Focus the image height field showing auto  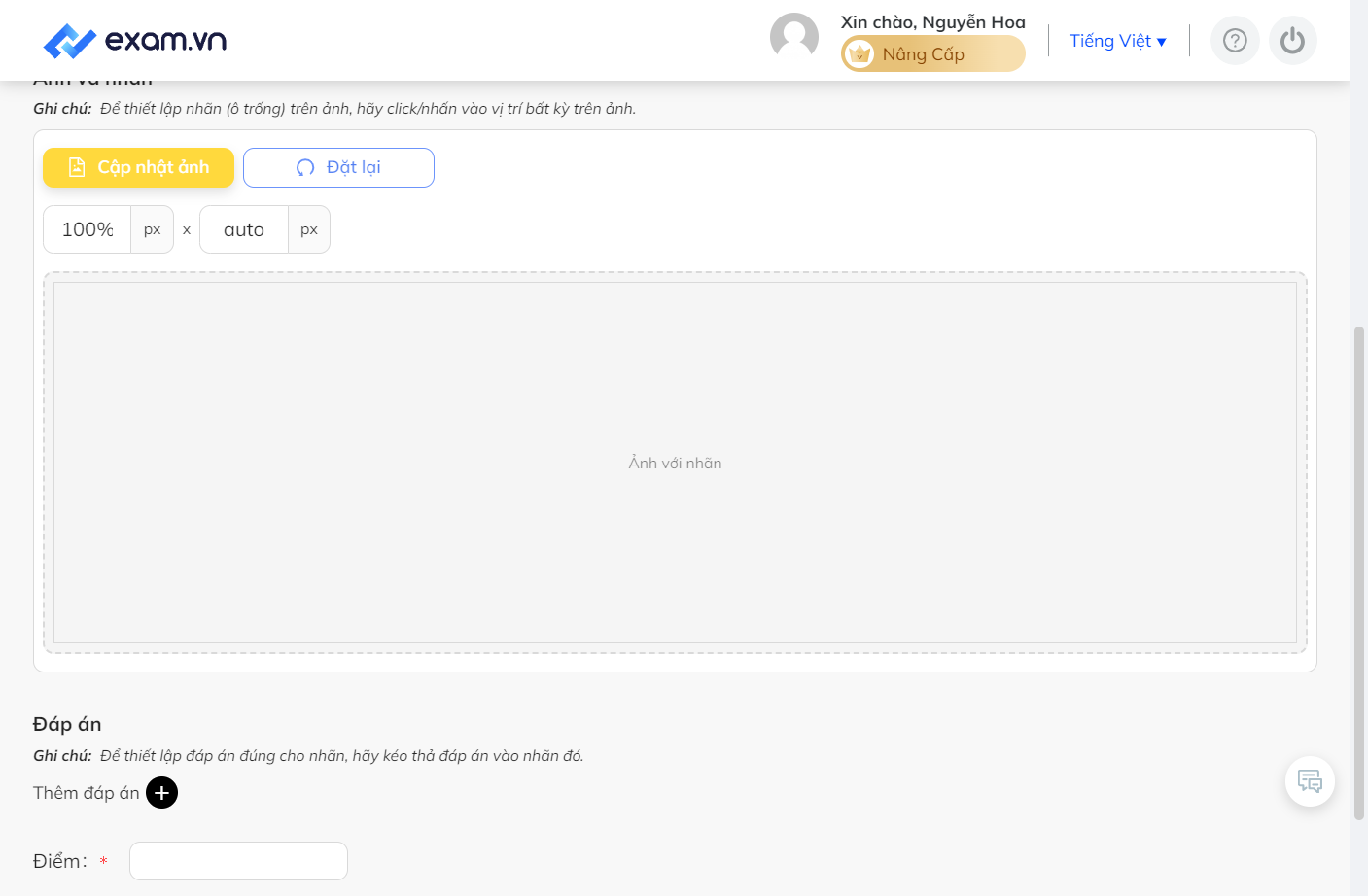click(x=244, y=229)
